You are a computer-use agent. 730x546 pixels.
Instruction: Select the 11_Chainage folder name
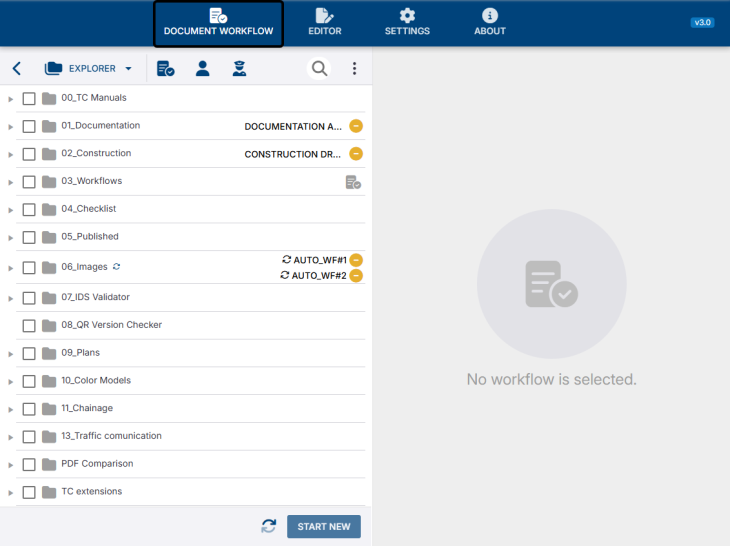click(87, 408)
